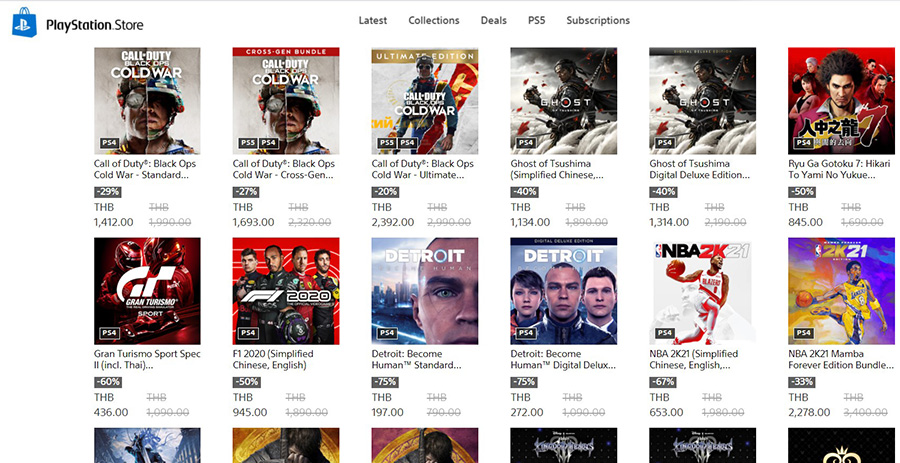Click the -20% discount badge
Viewport: 900px width, 463px height.
[x=385, y=192]
